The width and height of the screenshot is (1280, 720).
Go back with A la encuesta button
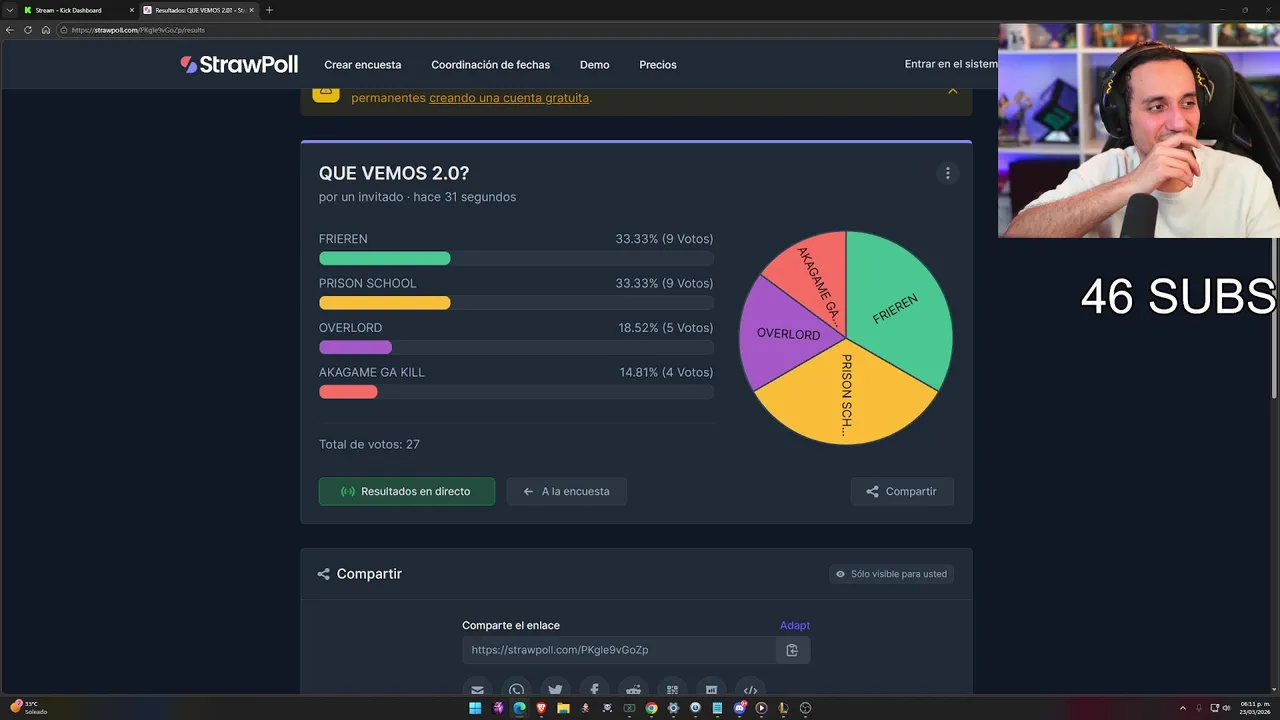coord(566,491)
